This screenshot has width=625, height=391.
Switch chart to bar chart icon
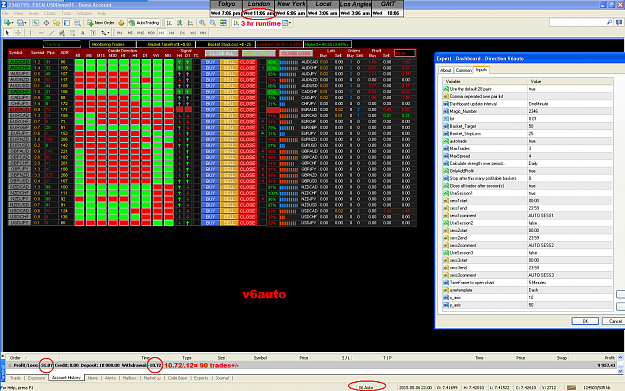coord(169,23)
